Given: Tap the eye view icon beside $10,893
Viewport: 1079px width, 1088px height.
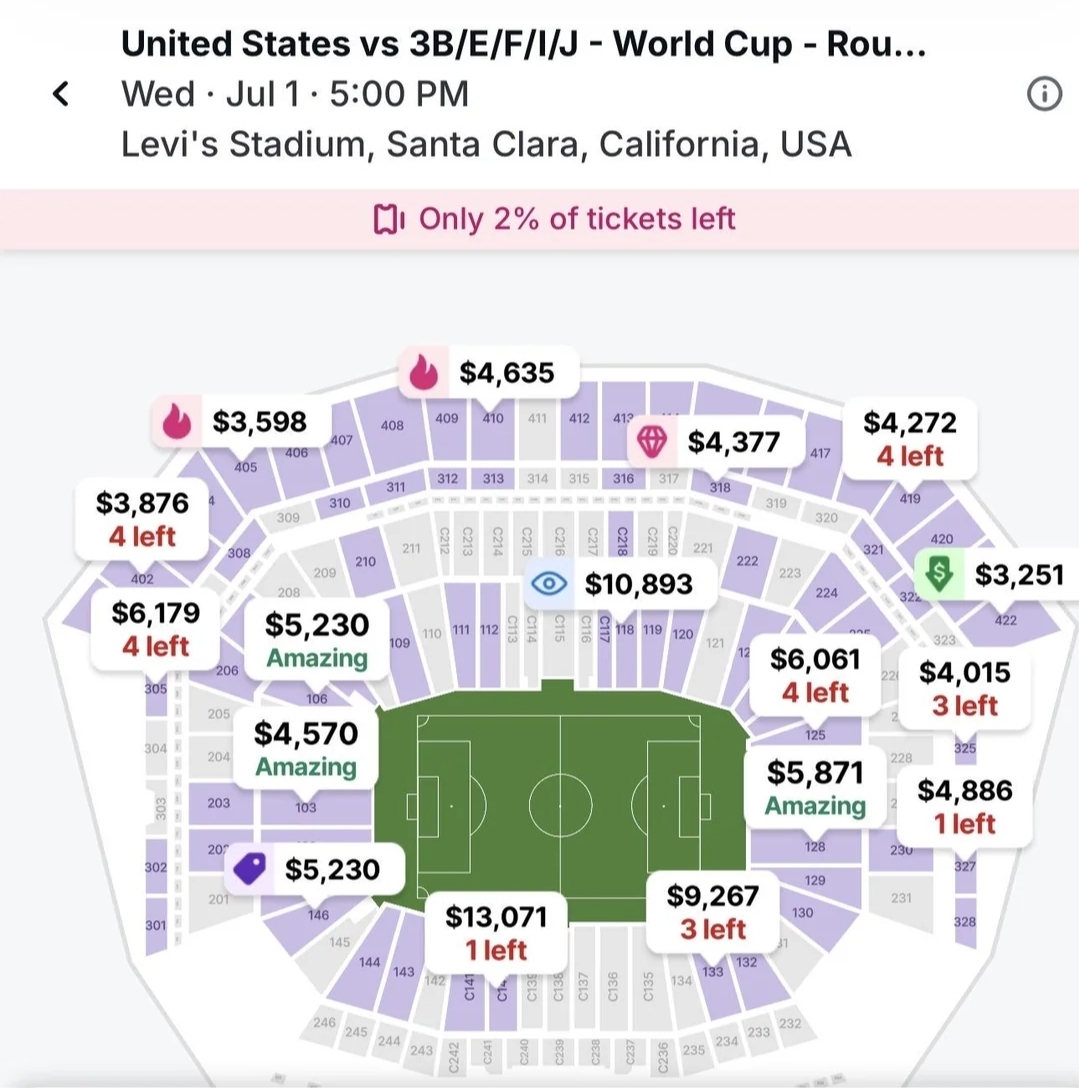Looking at the screenshot, I should [x=549, y=583].
